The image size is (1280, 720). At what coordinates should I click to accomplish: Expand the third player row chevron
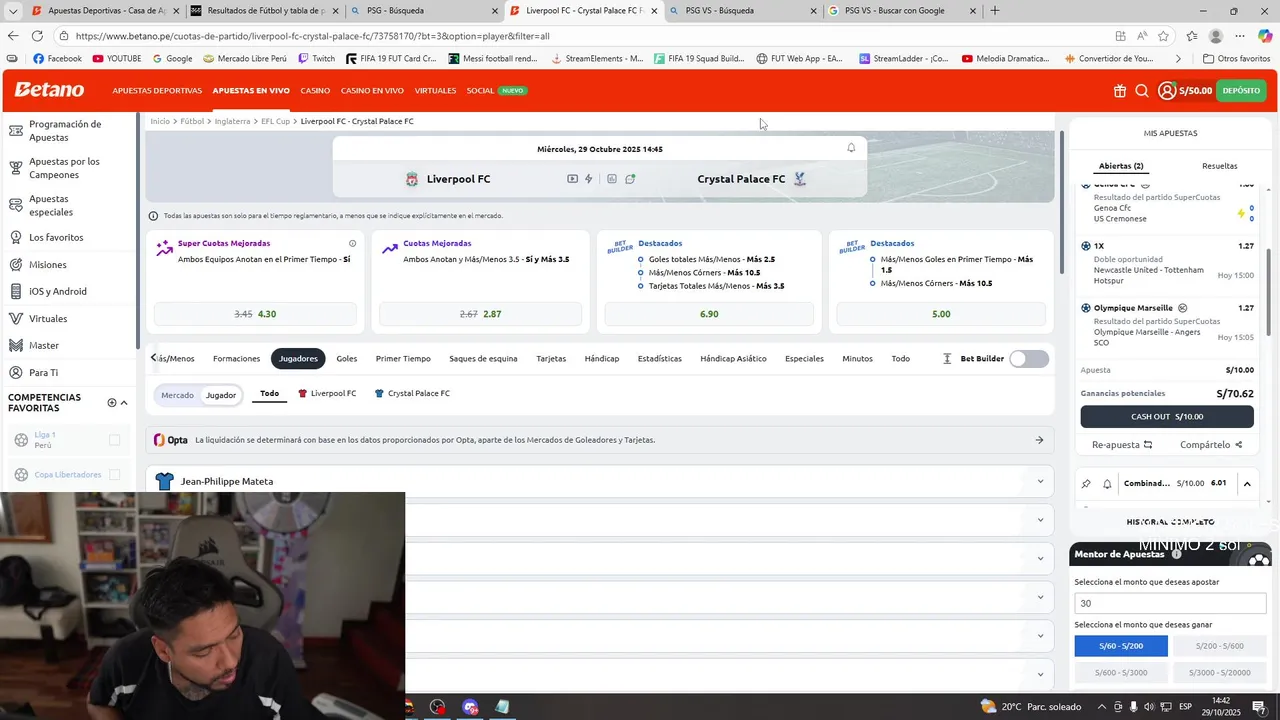coord(1040,559)
